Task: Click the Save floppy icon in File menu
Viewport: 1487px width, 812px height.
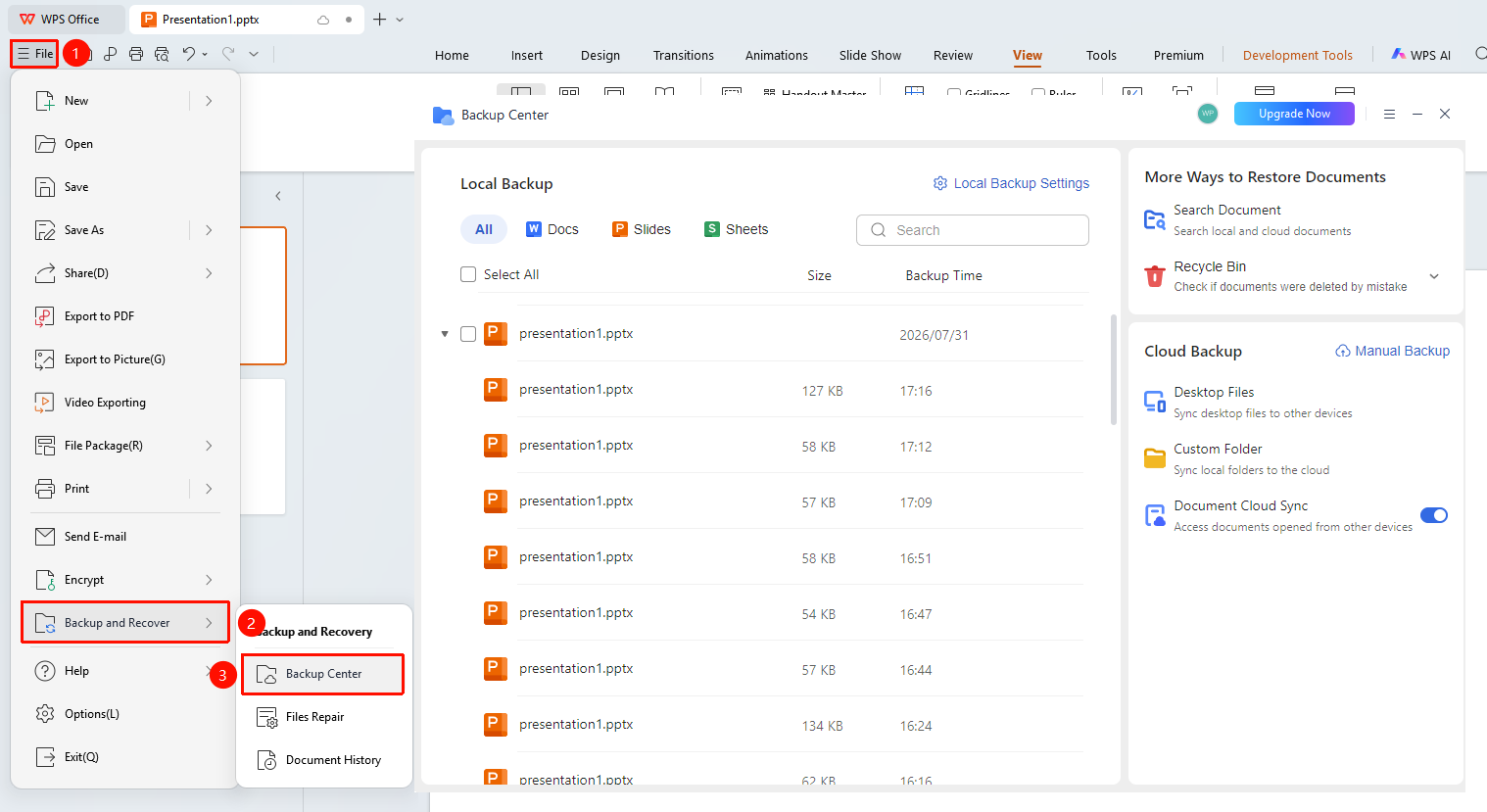Action: (45, 187)
